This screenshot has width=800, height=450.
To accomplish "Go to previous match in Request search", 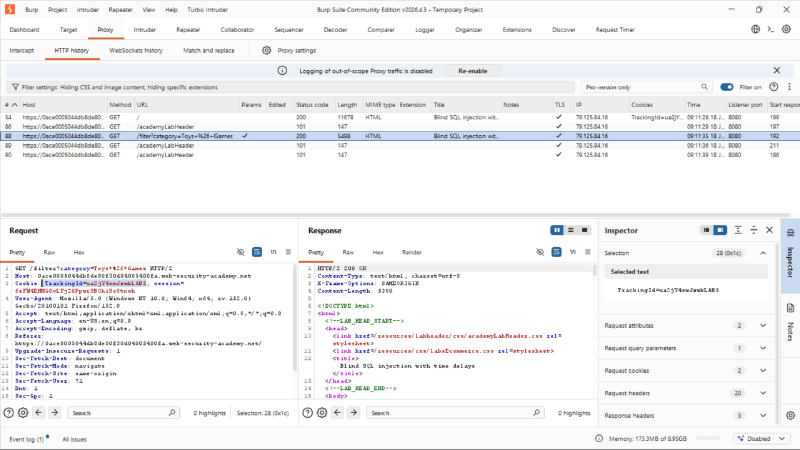I will click(x=39, y=412).
